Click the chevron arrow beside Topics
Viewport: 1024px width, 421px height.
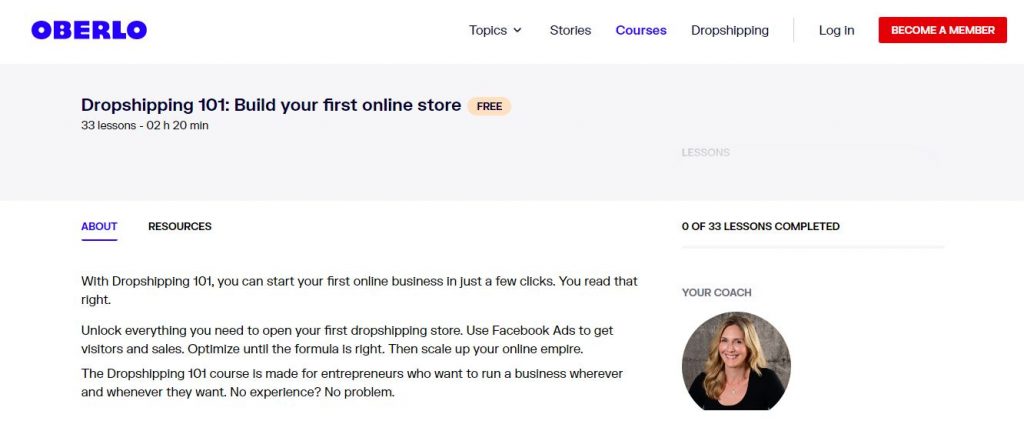(x=518, y=31)
